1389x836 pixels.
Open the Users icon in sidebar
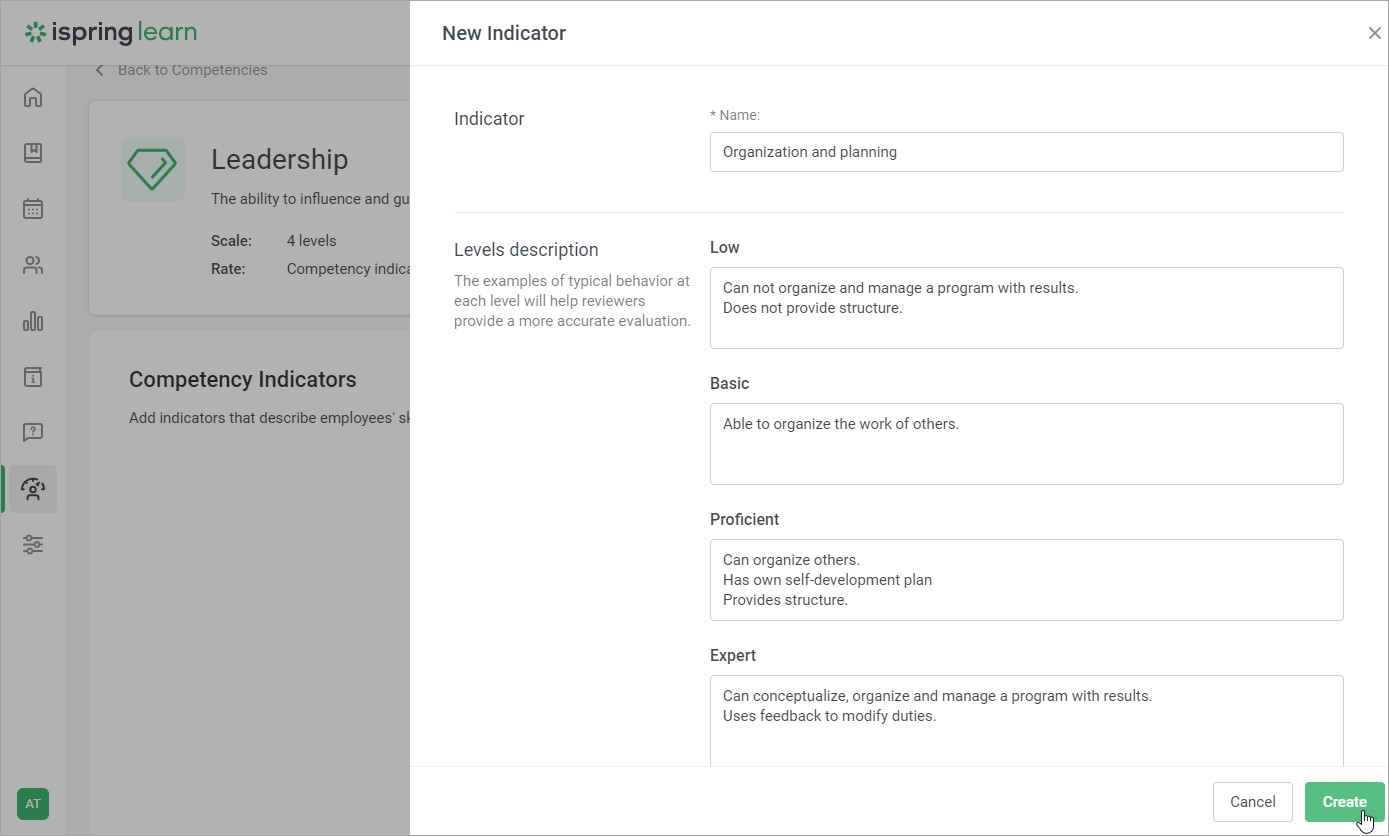[x=33, y=265]
